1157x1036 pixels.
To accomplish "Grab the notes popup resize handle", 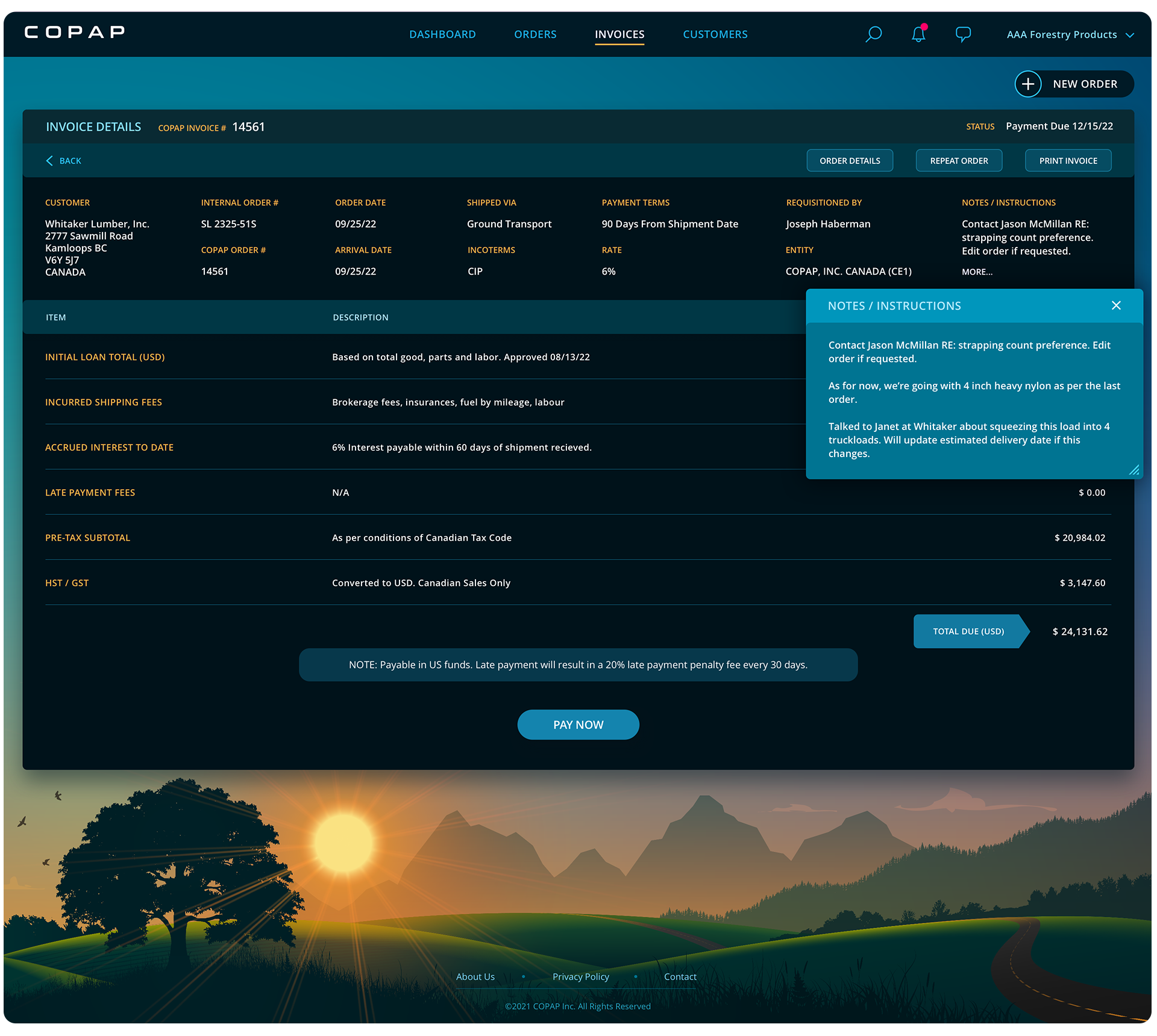I will coord(1134,470).
